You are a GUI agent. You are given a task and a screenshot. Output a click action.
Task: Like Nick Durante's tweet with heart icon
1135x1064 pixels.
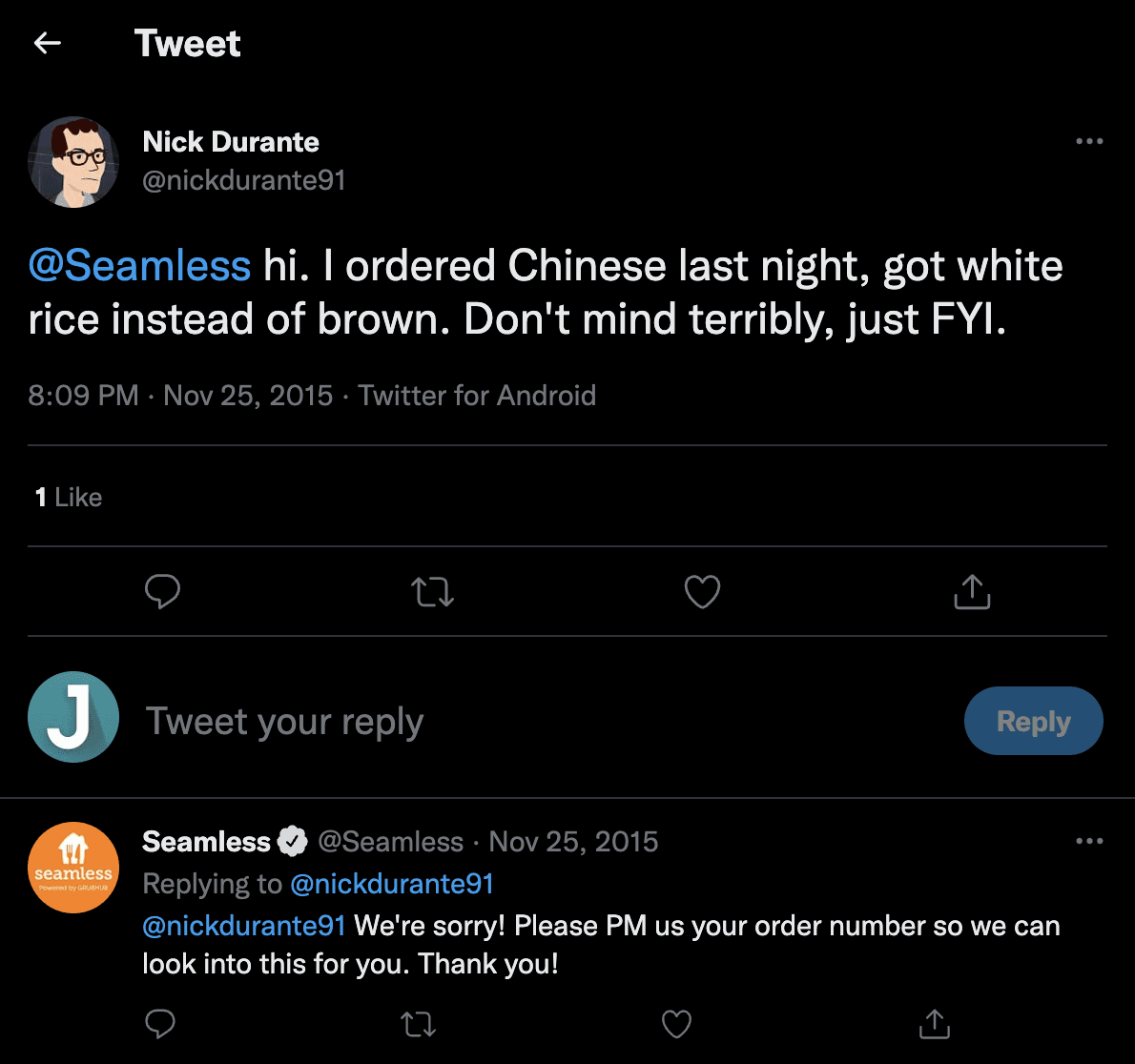702,592
